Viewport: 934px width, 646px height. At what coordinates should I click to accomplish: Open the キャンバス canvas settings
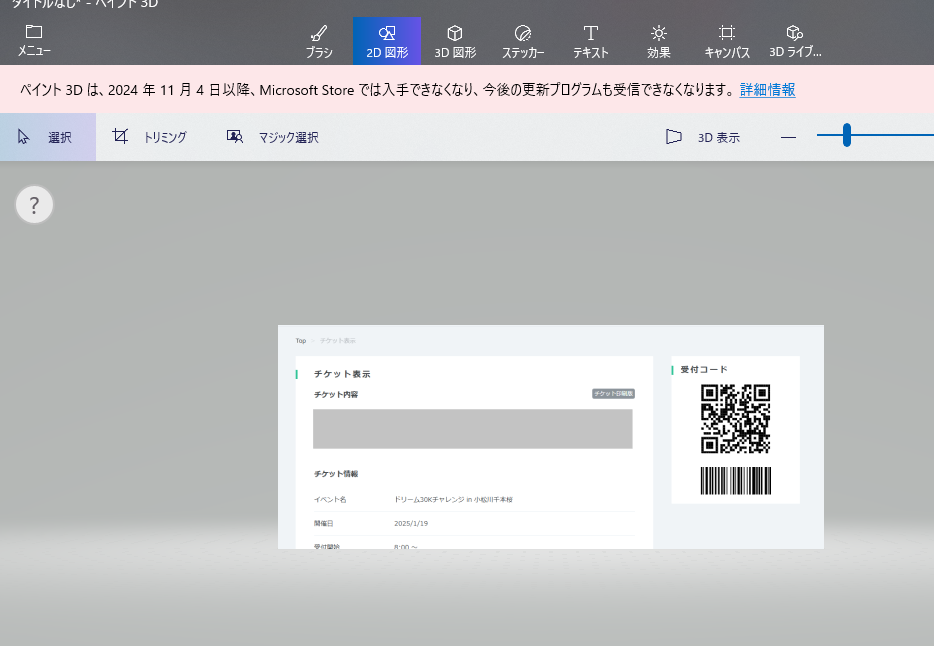727,41
